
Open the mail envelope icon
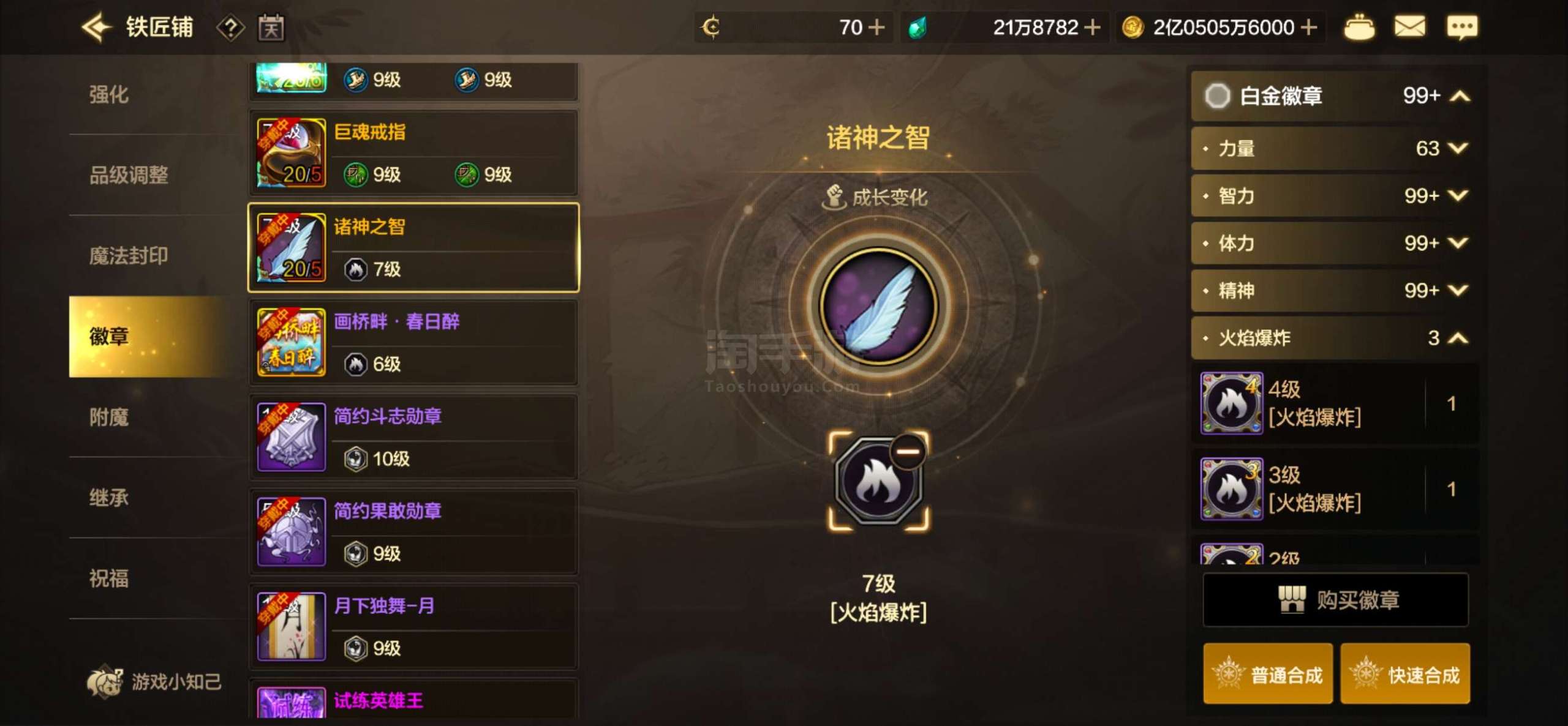(x=1409, y=27)
